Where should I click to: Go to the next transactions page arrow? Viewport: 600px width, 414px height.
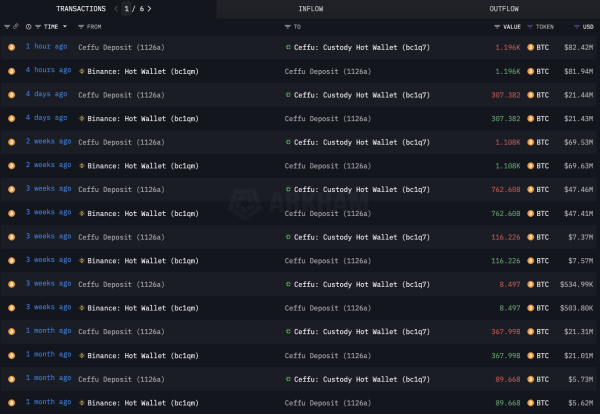point(150,8)
